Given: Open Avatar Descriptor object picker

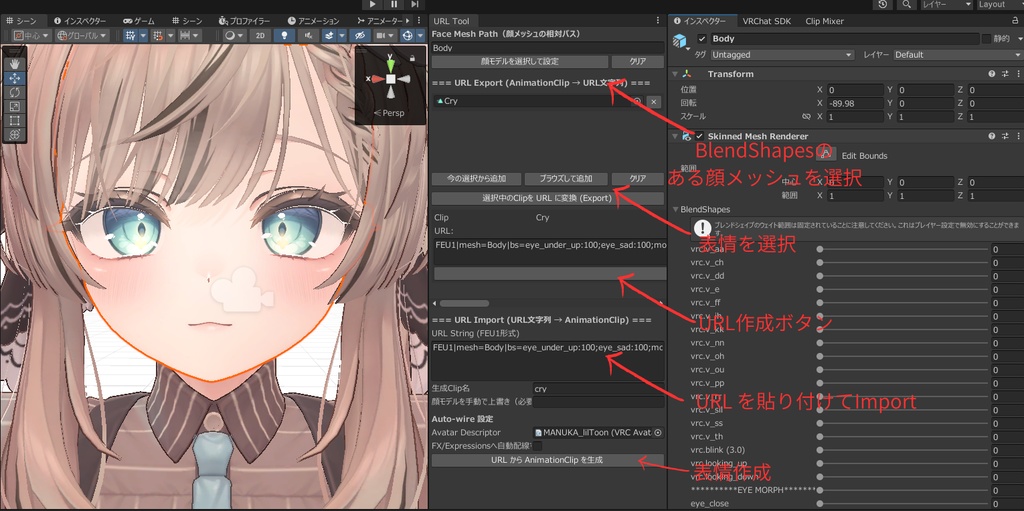Looking at the screenshot, I should pyautogui.click(x=658, y=433).
